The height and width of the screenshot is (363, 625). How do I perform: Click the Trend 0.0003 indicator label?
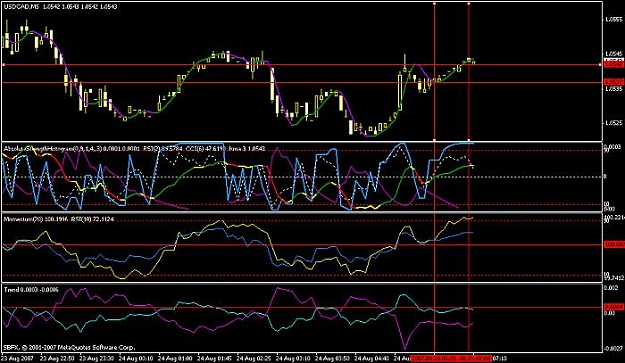31,290
